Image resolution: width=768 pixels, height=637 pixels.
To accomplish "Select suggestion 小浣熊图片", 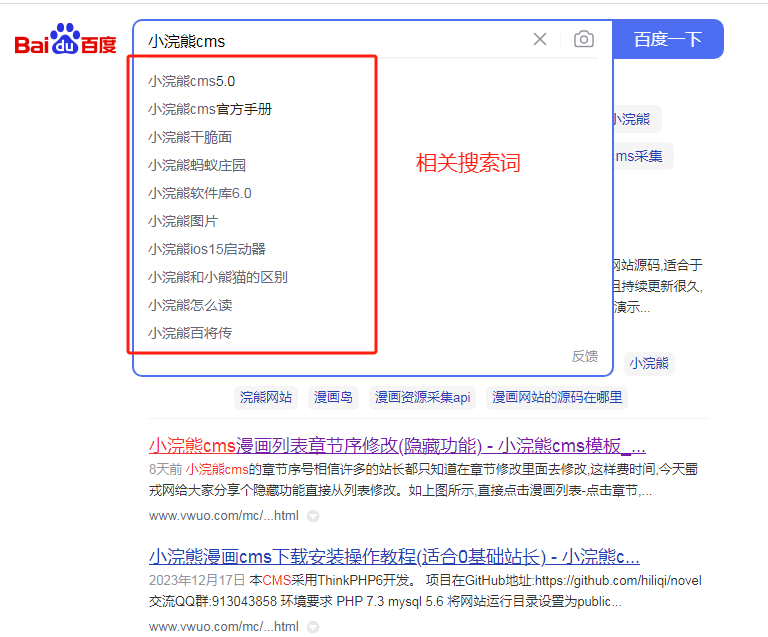I will pos(183,221).
